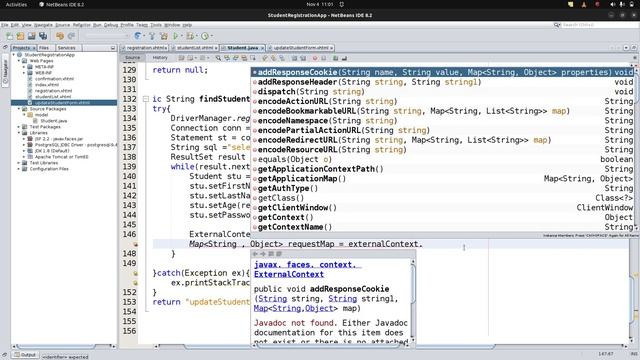Click the completion list vertical scrollbar
The width and height of the screenshot is (640, 360).
[x=637, y=149]
